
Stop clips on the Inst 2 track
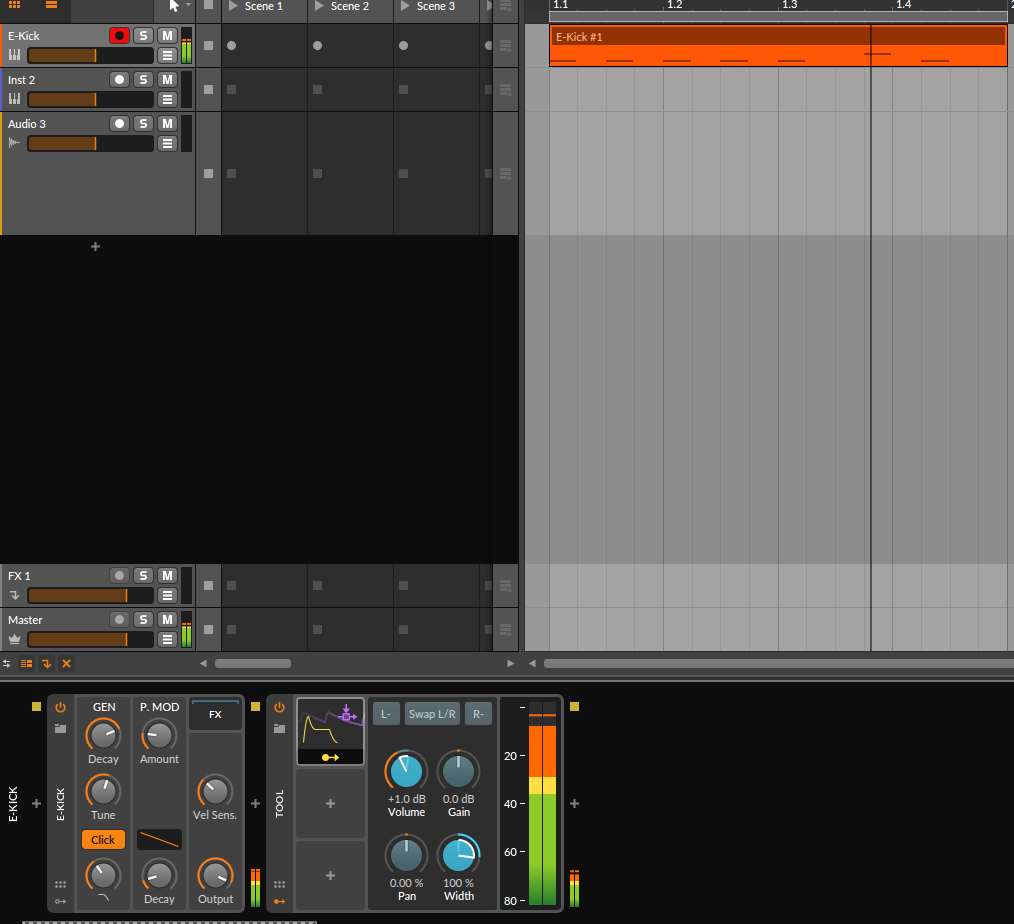(x=208, y=89)
